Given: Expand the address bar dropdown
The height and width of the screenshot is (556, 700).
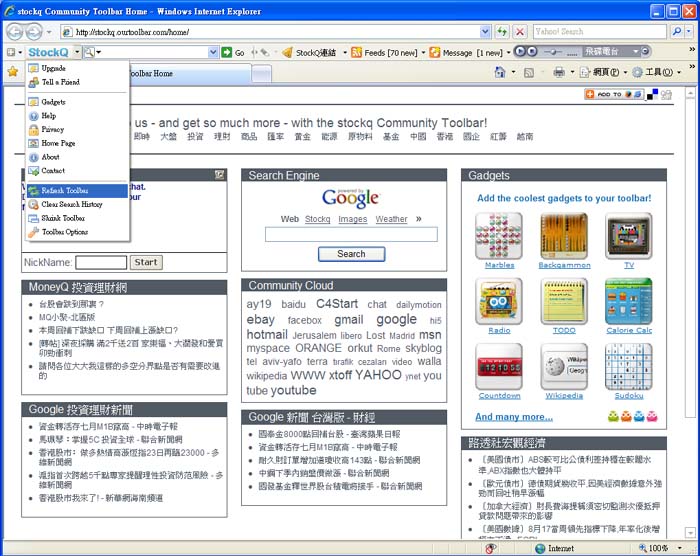Looking at the screenshot, I should 485,31.
